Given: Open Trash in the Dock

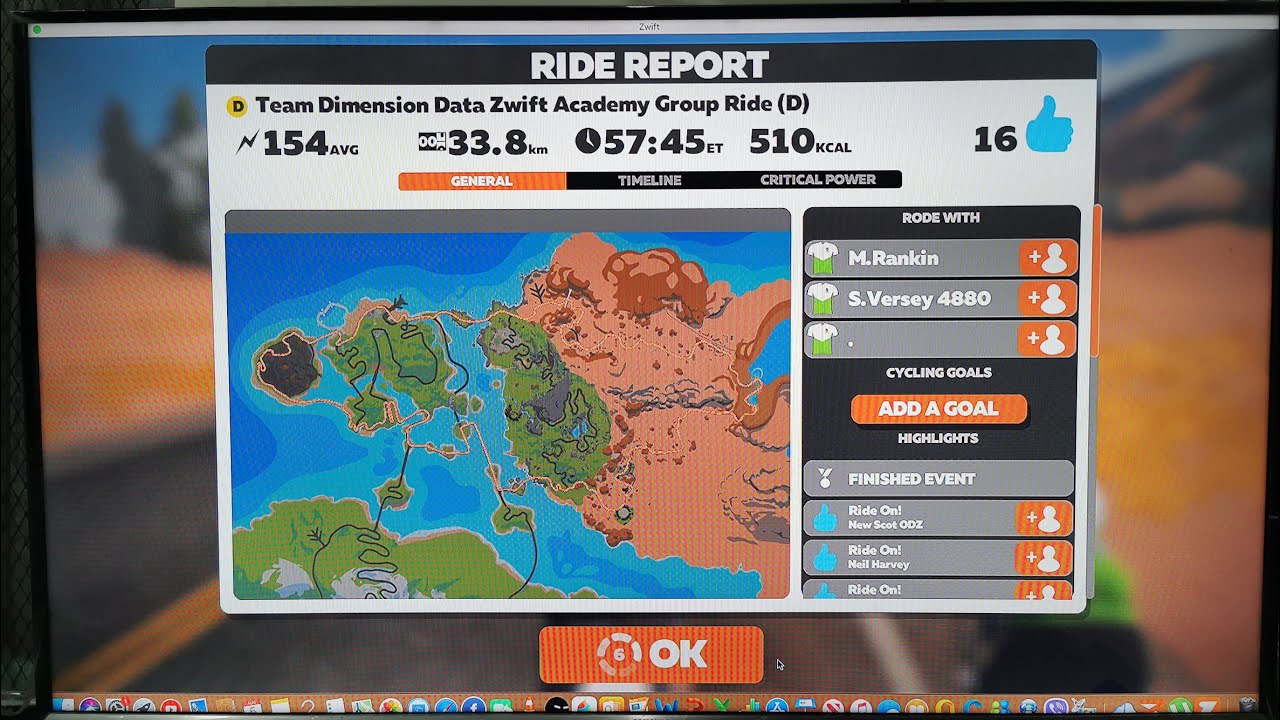Looking at the screenshot, I should click(1246, 707).
